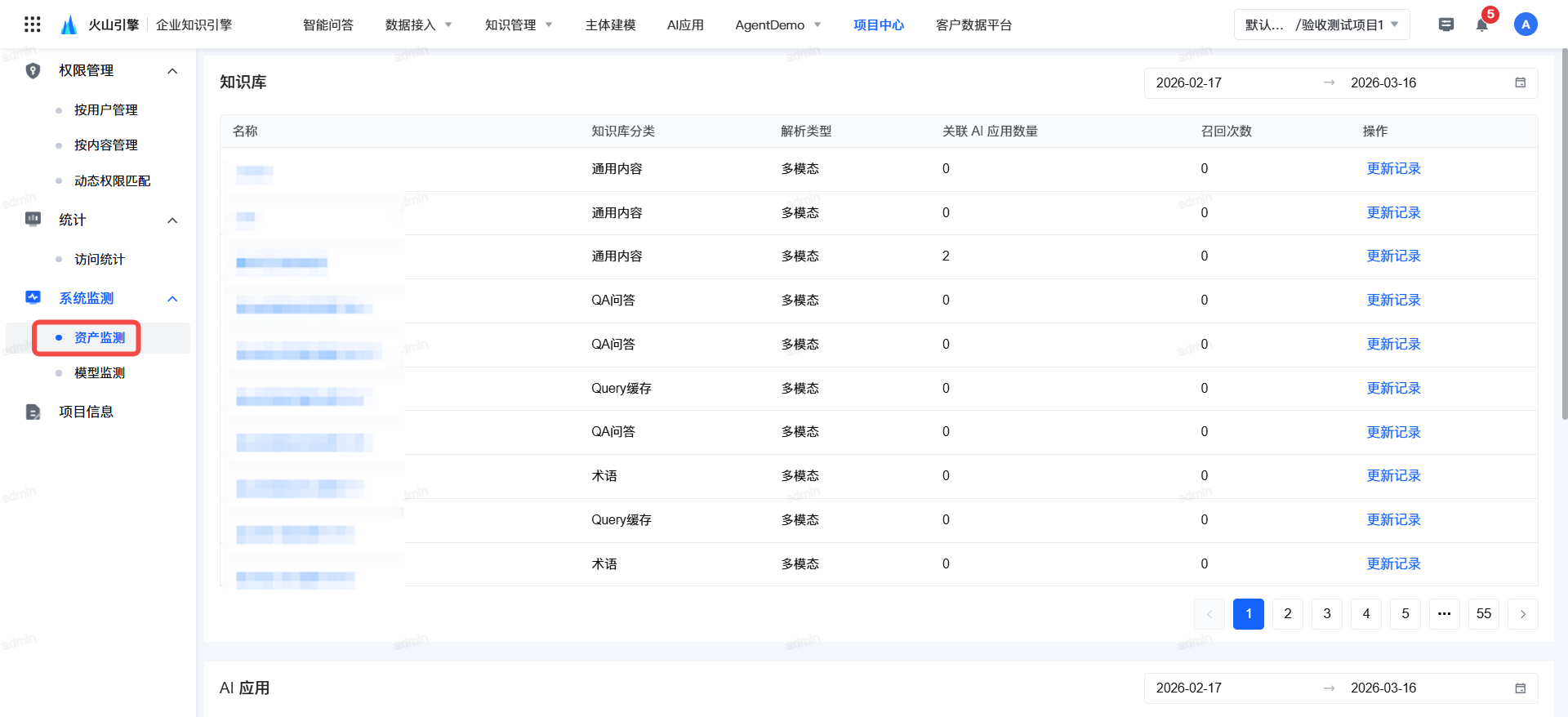Click the 项目信息 document icon

[33, 412]
